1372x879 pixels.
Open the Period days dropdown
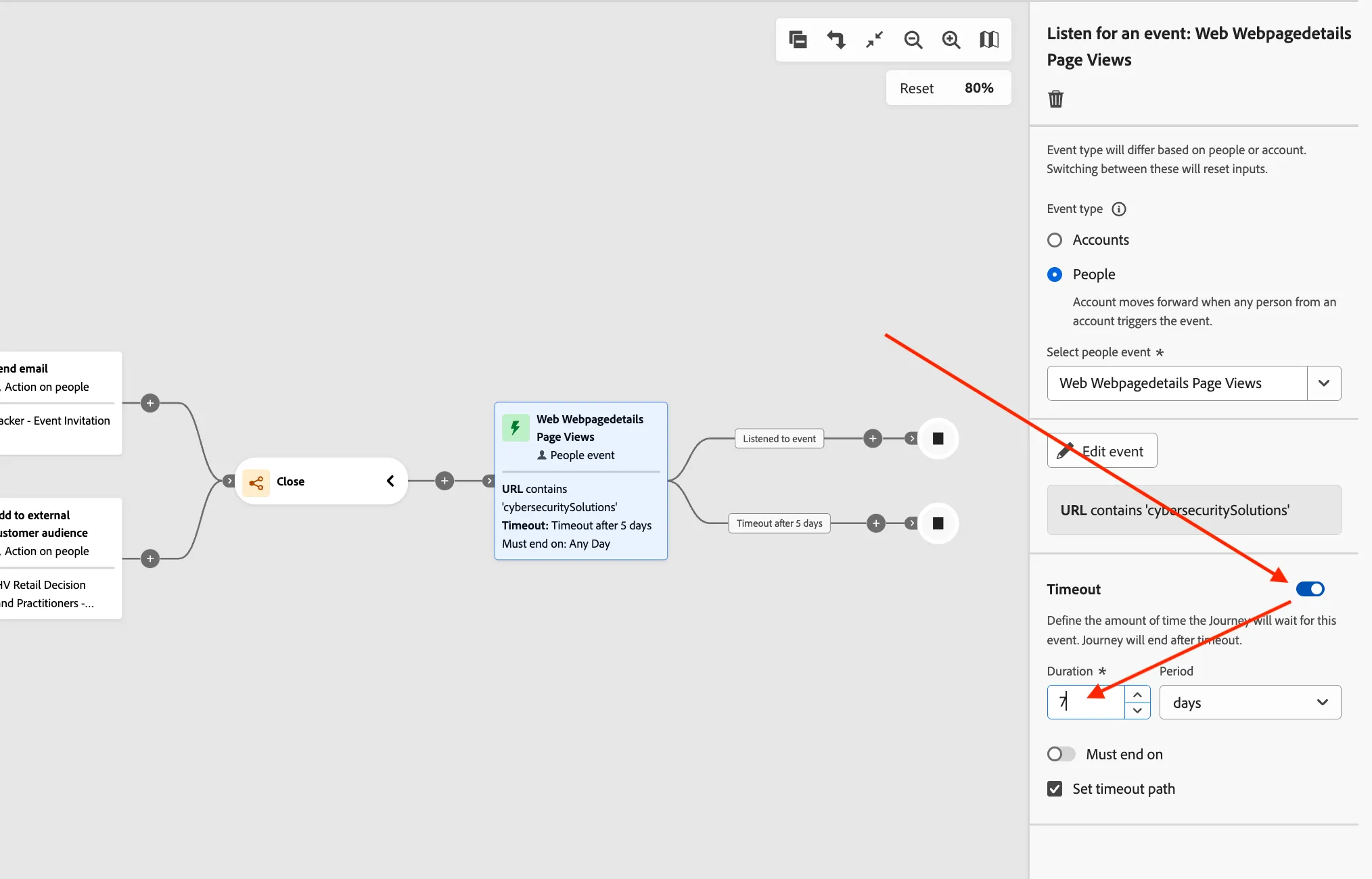[1250, 703]
